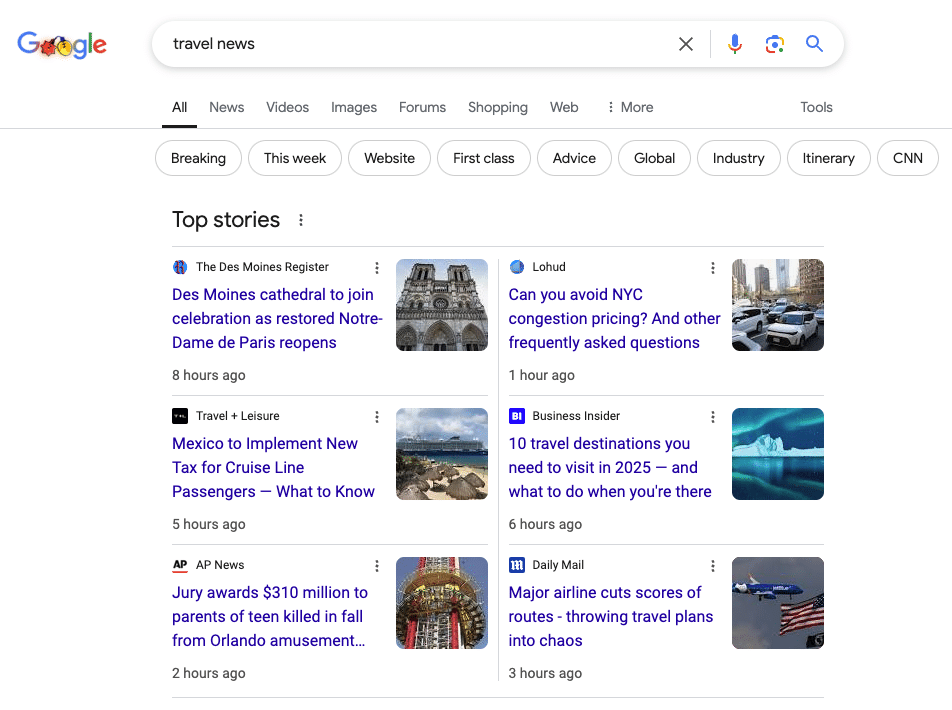This screenshot has width=952, height=710.
Task: Open Mexico cruise line tax headline
Action: (273, 468)
